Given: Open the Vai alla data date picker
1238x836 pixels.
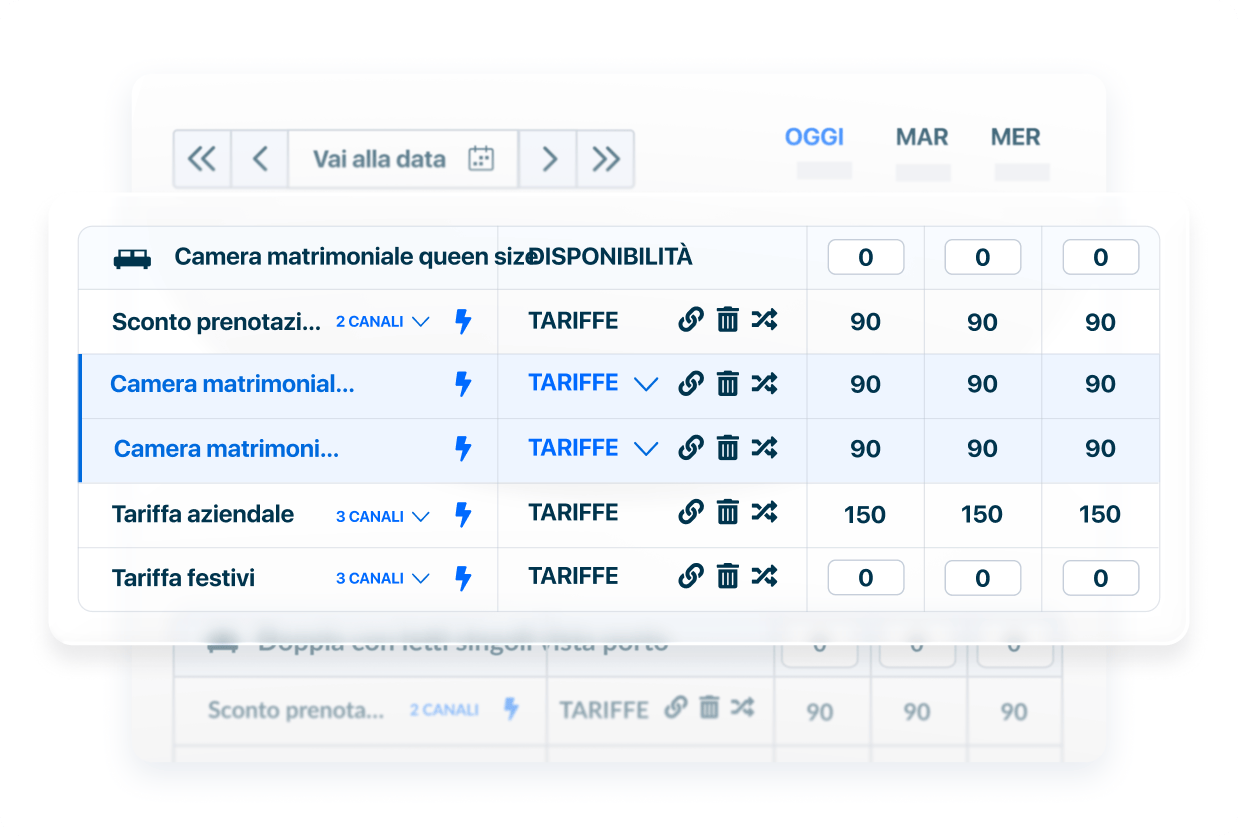Looking at the screenshot, I should click(403, 159).
